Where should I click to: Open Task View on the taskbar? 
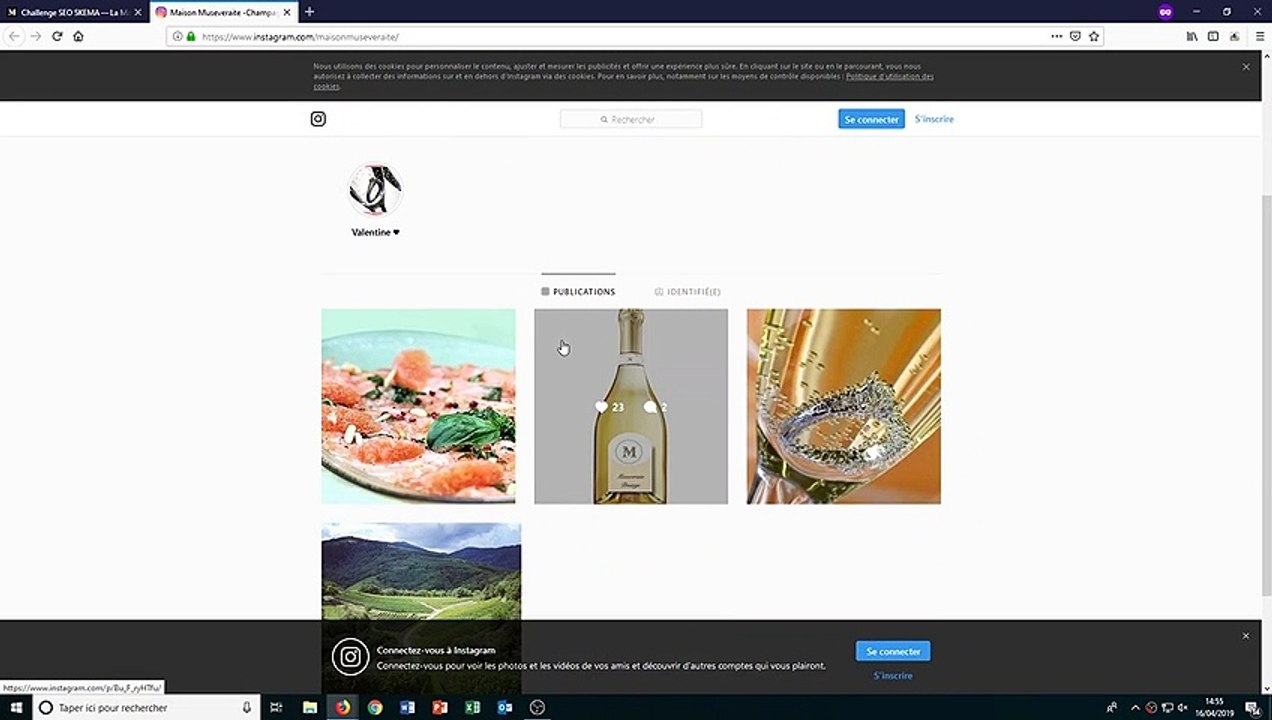[x=277, y=707]
